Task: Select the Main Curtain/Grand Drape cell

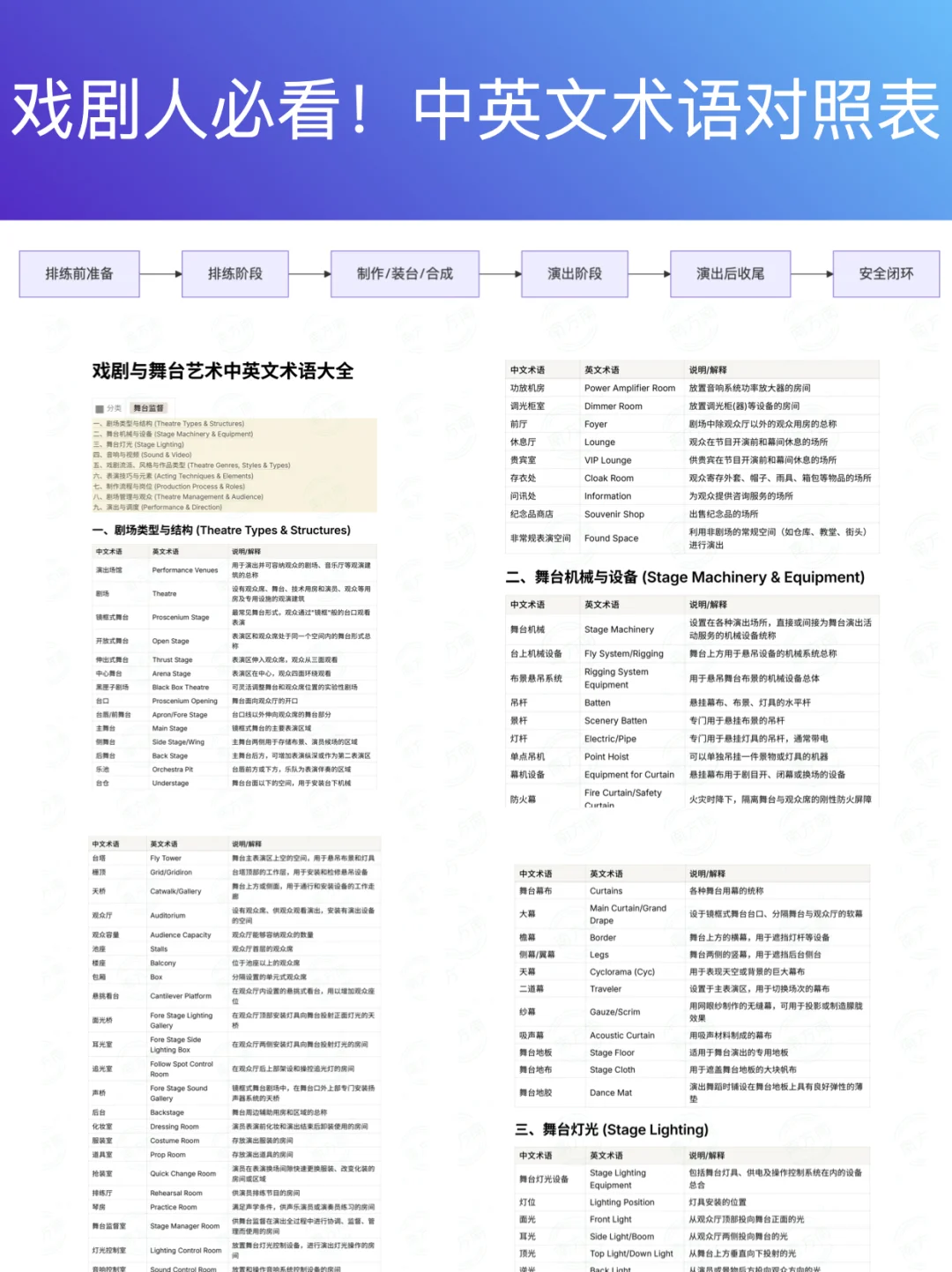Action: [628, 914]
